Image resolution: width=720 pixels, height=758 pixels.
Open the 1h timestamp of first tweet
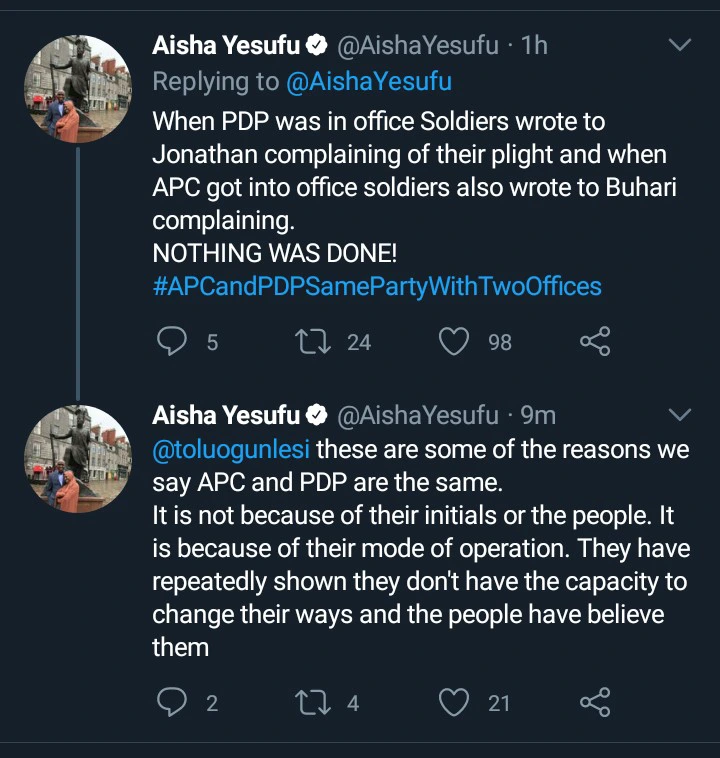tap(535, 46)
